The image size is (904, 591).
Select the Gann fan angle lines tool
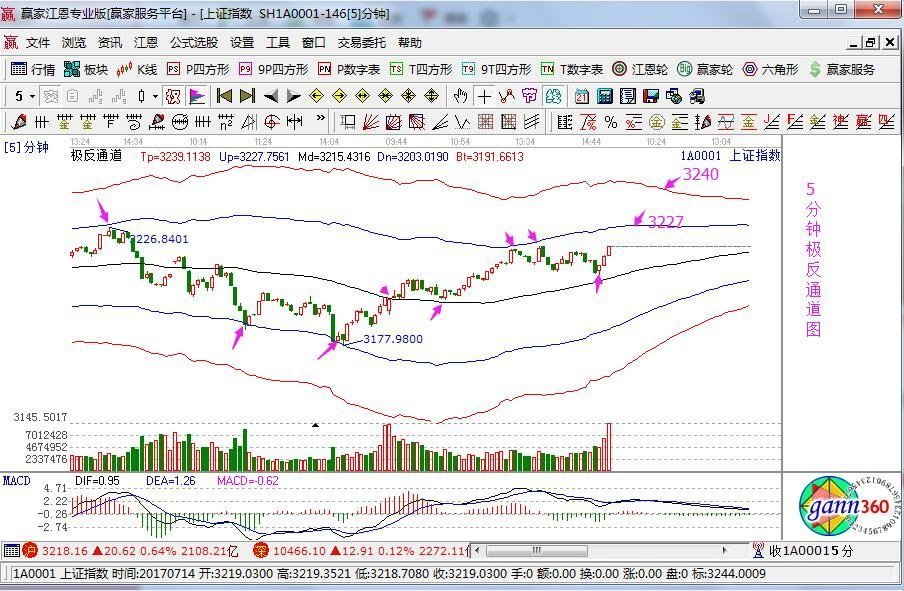(x=371, y=122)
